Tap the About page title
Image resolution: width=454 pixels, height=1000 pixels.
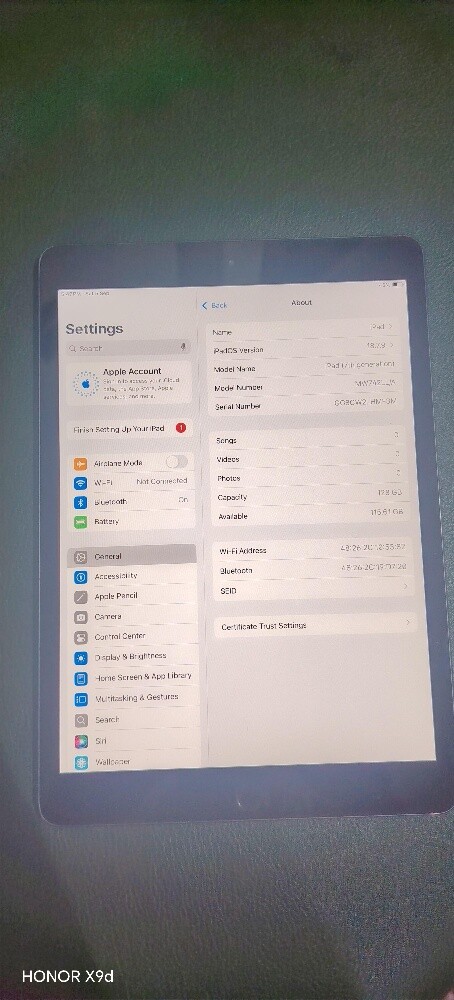(302, 302)
